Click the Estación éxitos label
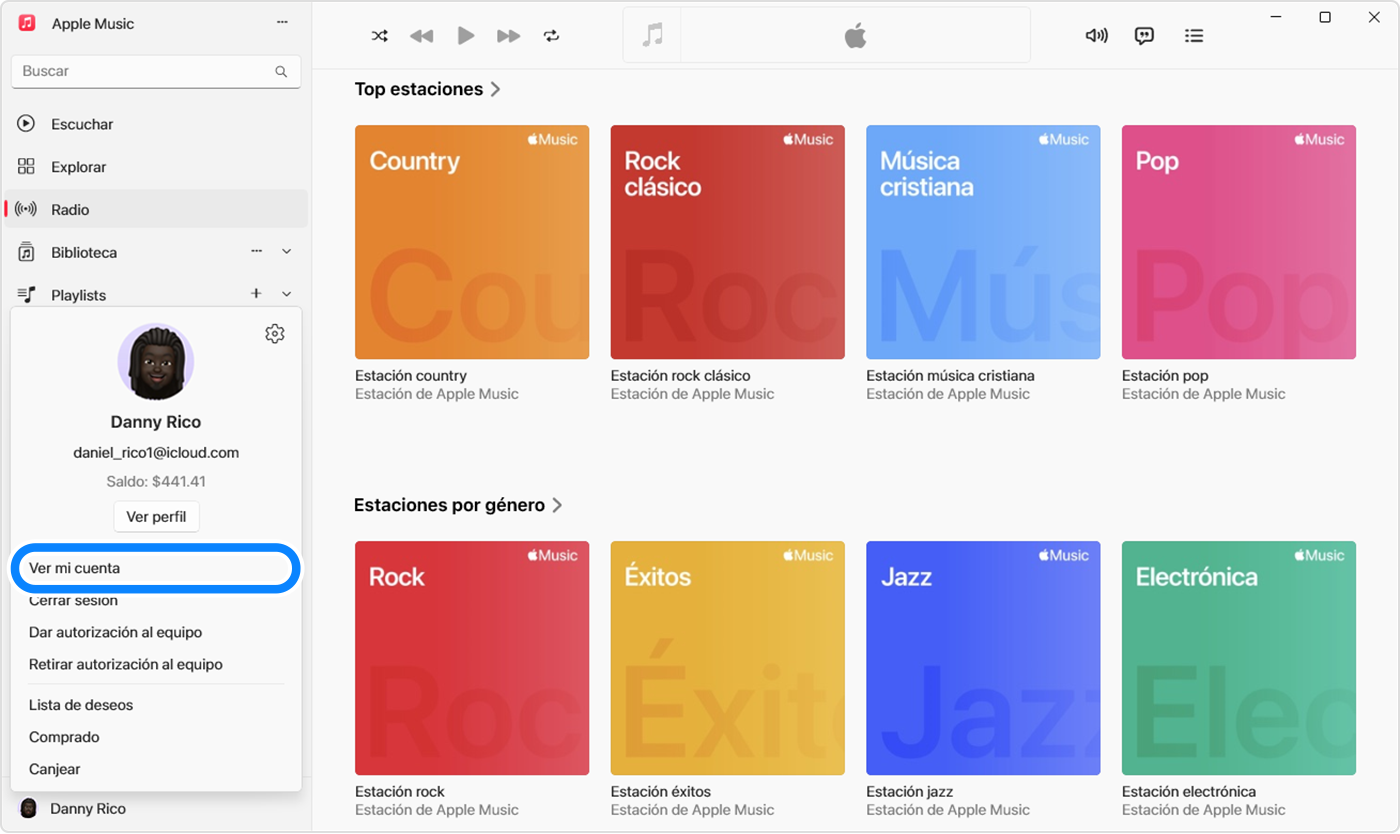1400x834 pixels. click(x=661, y=792)
